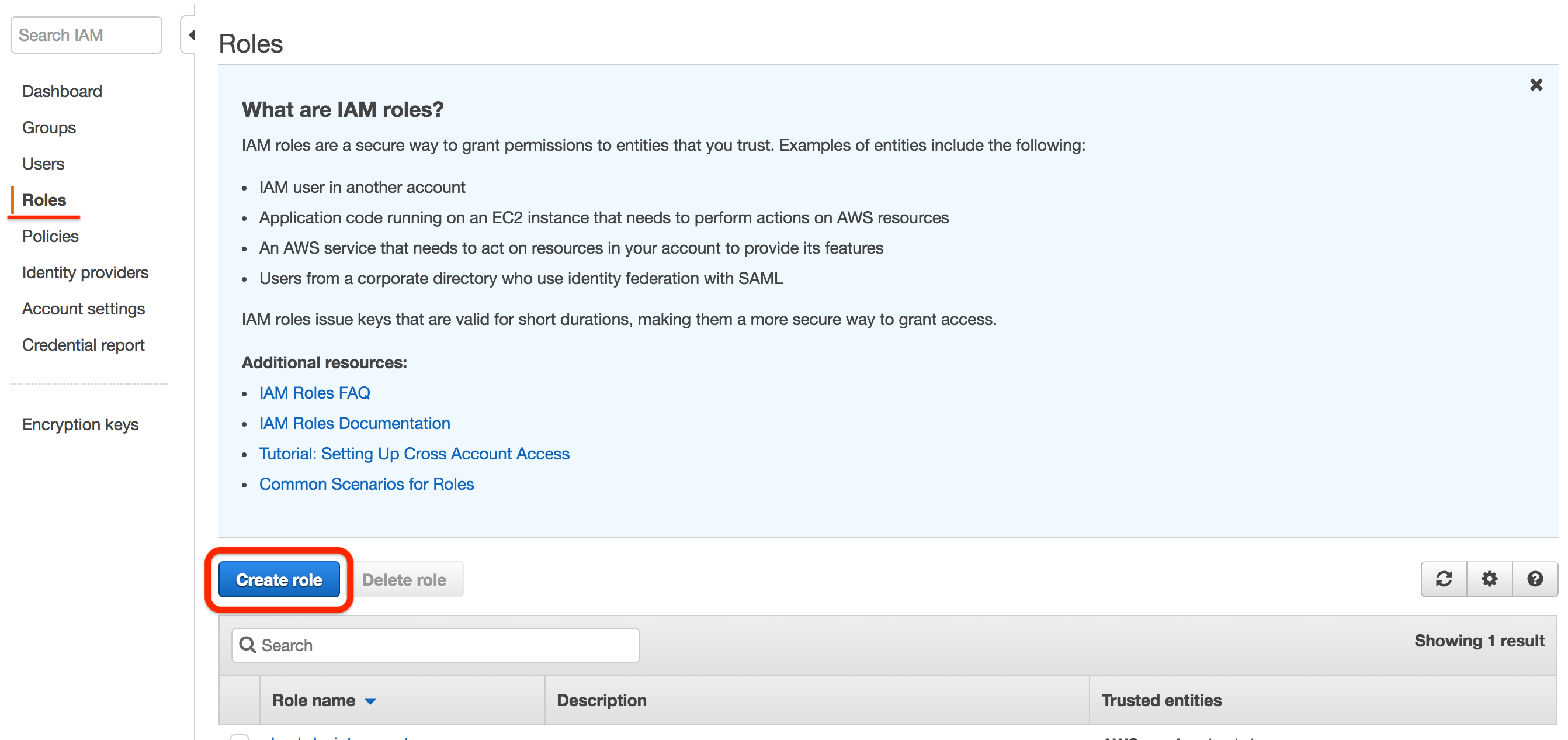Open the IAM Roles FAQ link

[314, 393]
